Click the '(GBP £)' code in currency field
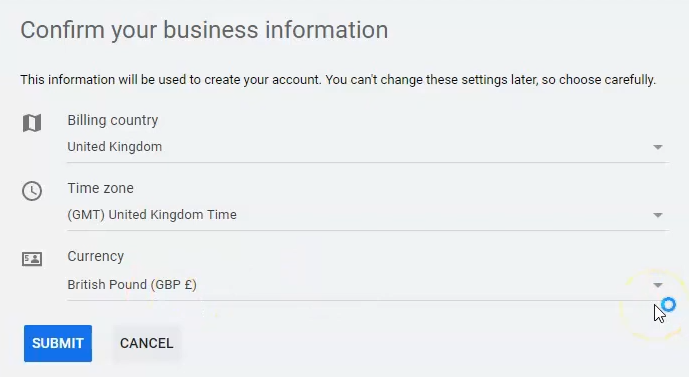This screenshot has height=377, width=689. click(174, 285)
